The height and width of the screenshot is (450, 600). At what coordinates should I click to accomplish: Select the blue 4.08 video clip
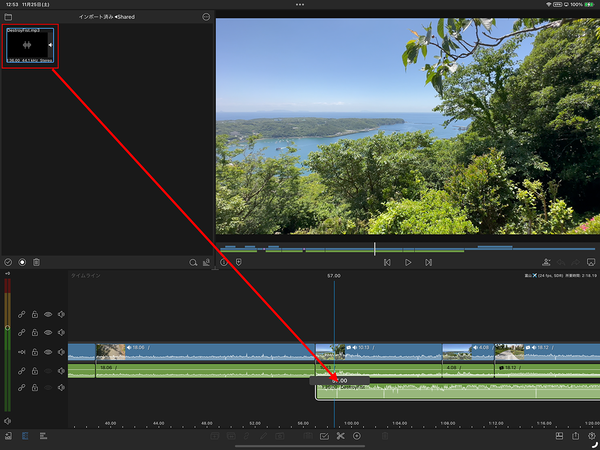click(468, 352)
